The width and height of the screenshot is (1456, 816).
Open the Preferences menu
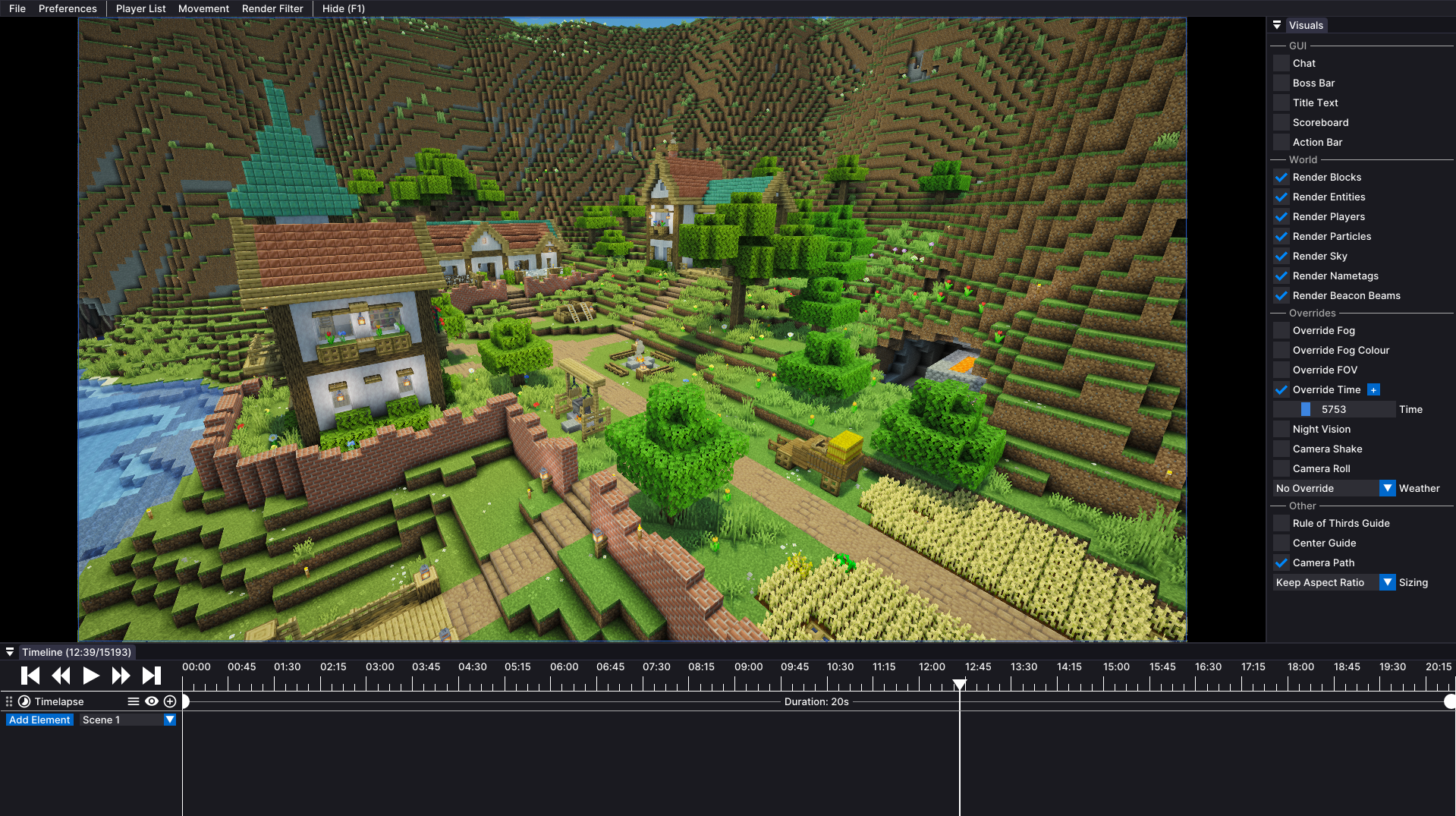coord(68,8)
